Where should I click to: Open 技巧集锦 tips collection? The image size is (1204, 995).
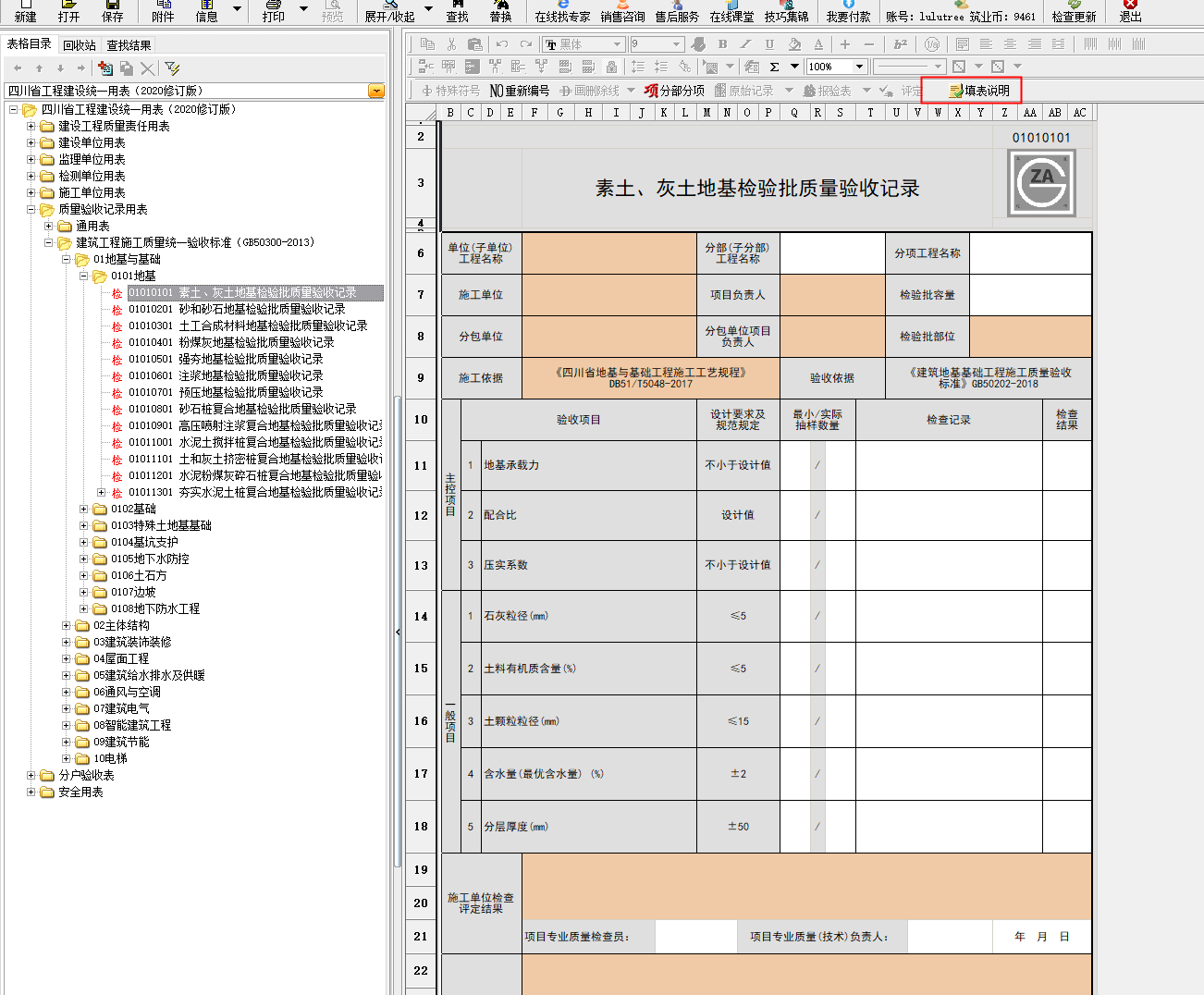tap(786, 10)
